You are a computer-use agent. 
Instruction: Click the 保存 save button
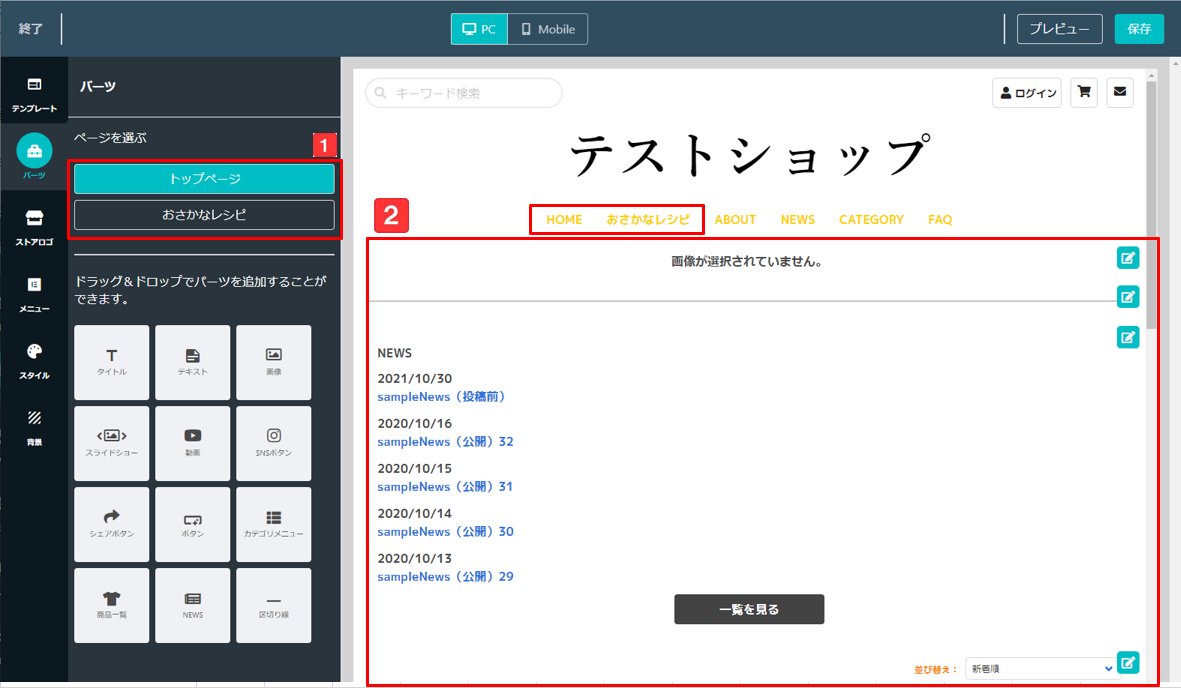(1139, 29)
